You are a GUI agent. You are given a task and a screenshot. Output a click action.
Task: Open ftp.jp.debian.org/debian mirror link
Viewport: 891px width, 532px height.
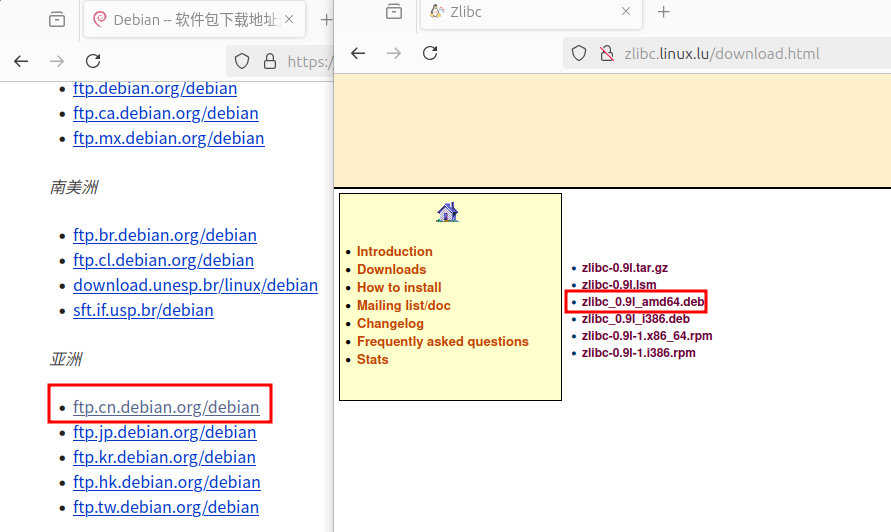[165, 433]
